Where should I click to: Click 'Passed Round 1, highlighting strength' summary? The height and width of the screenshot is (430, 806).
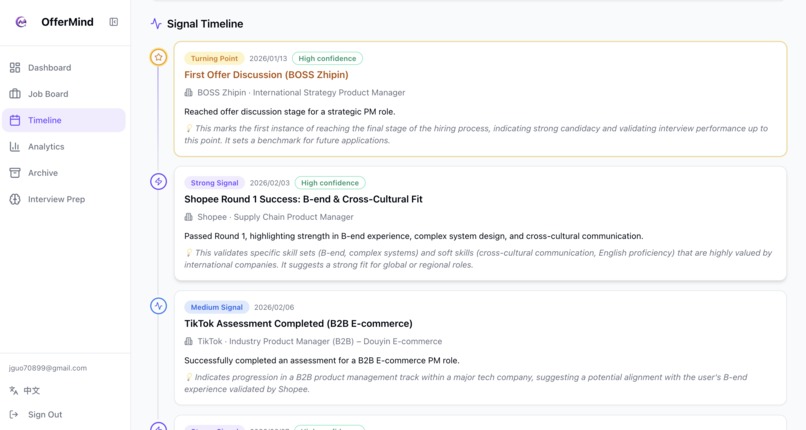(414, 236)
